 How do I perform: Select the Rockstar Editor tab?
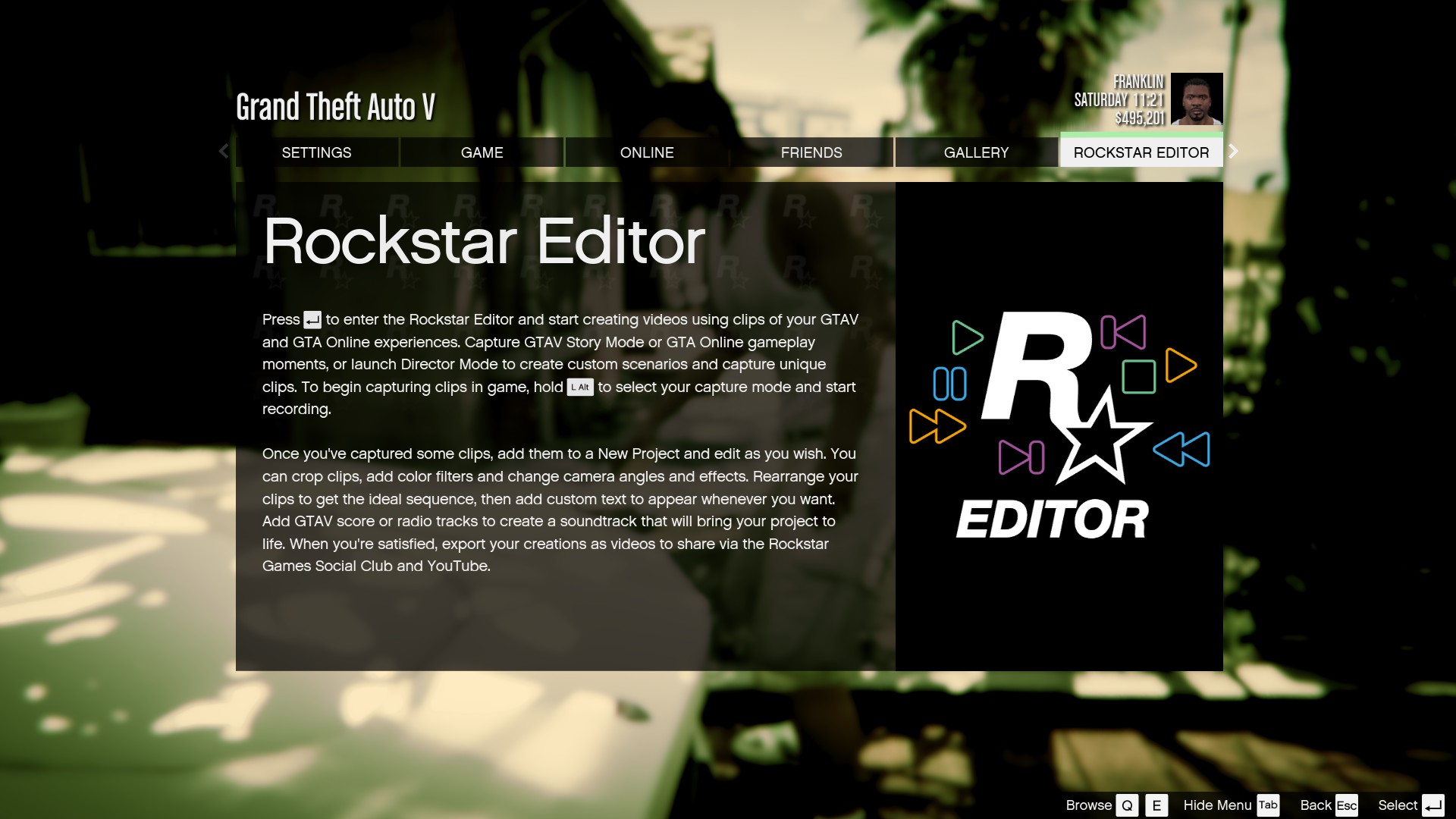pos(1141,152)
